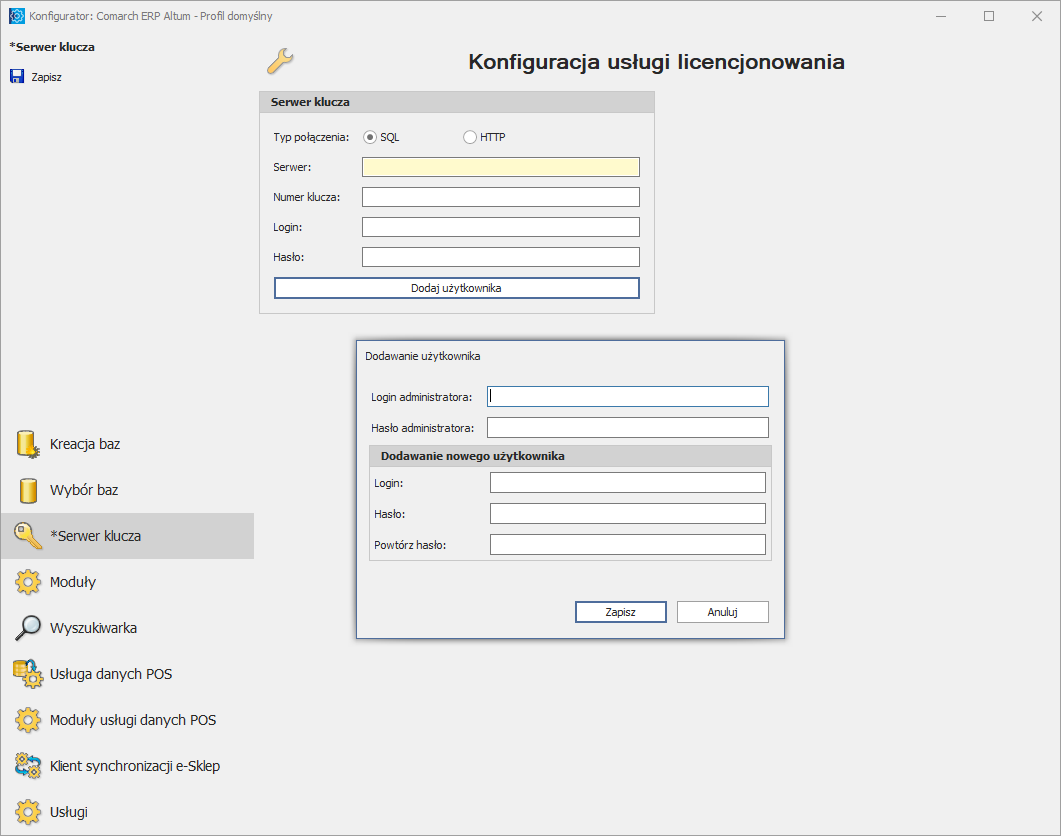The height and width of the screenshot is (836, 1061).
Task: Focus the Login field under Serwer klucza
Action: [x=501, y=227]
